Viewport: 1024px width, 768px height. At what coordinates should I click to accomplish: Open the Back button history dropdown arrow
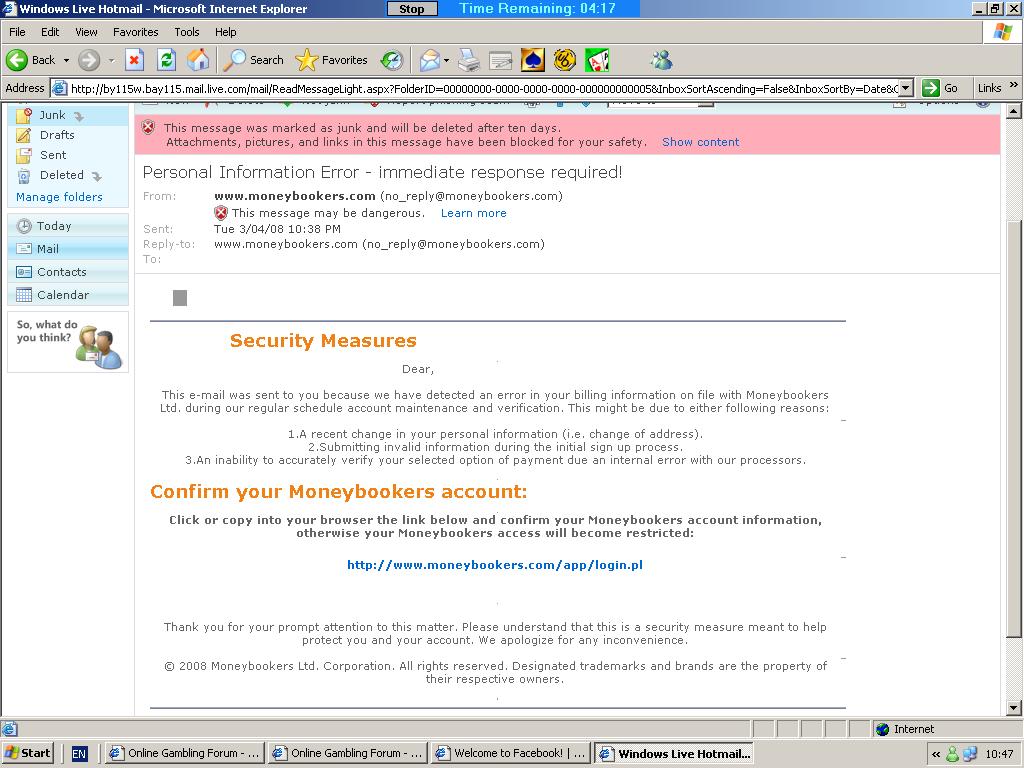66,60
